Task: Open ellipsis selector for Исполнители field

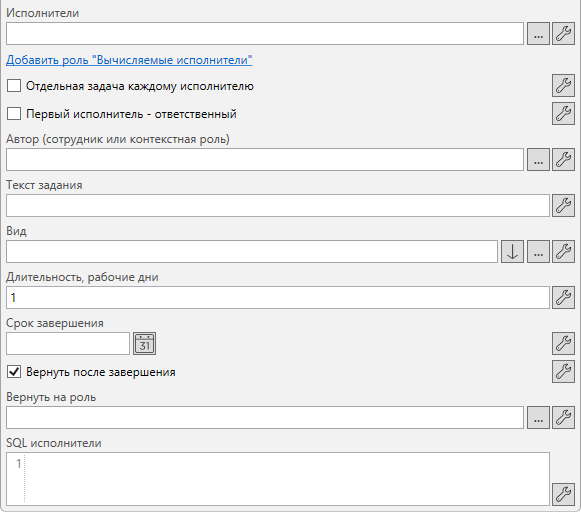Action: click(x=538, y=34)
